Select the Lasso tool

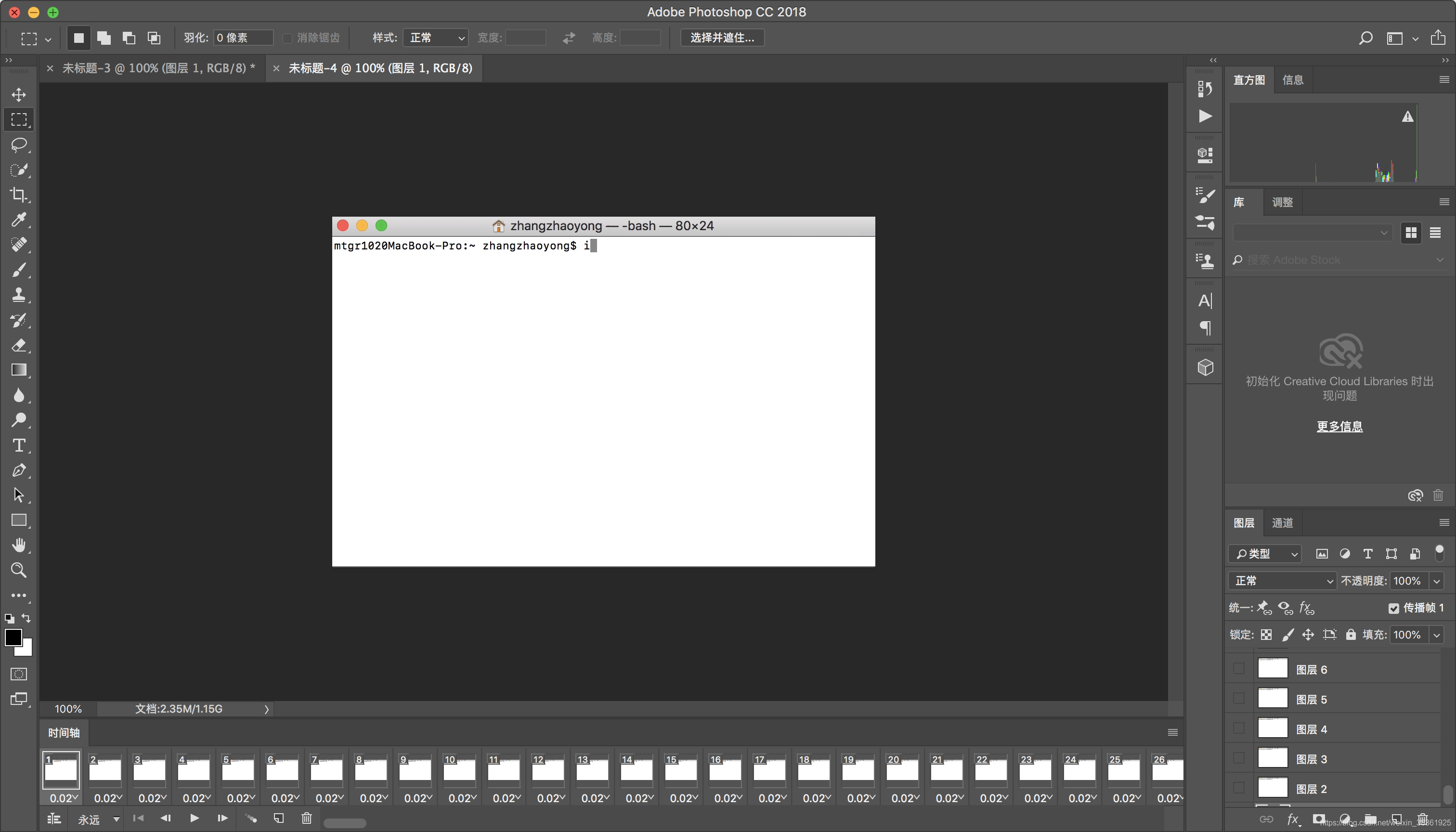19,144
